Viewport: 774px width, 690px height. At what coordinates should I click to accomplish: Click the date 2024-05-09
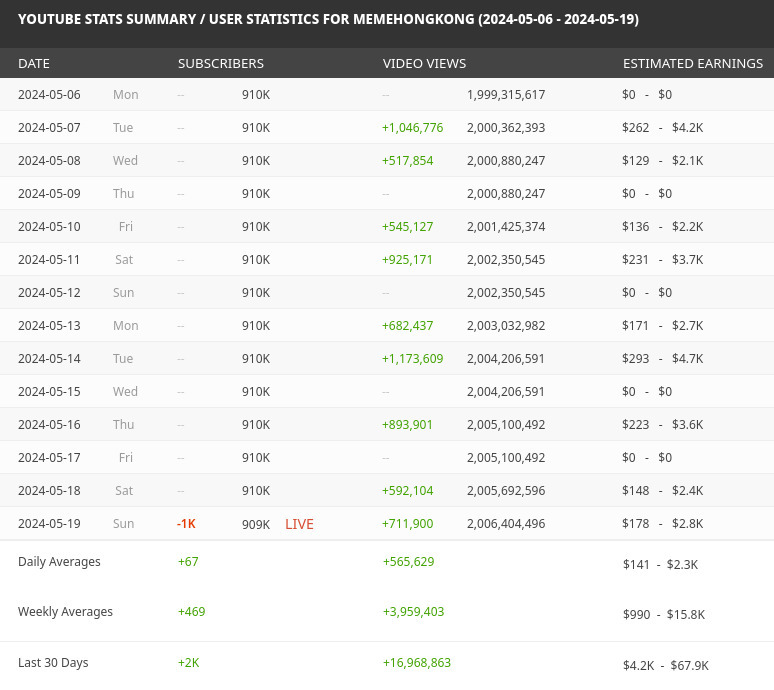pos(49,194)
